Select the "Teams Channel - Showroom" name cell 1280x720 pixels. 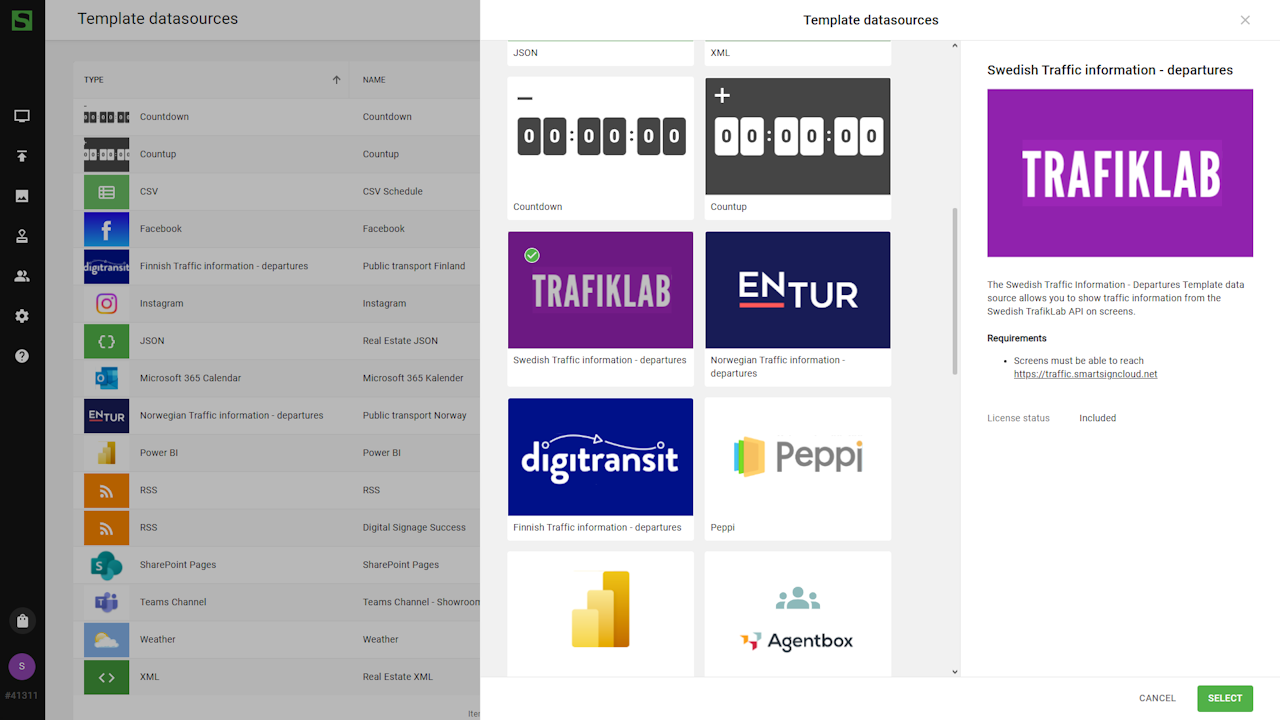coord(421,602)
